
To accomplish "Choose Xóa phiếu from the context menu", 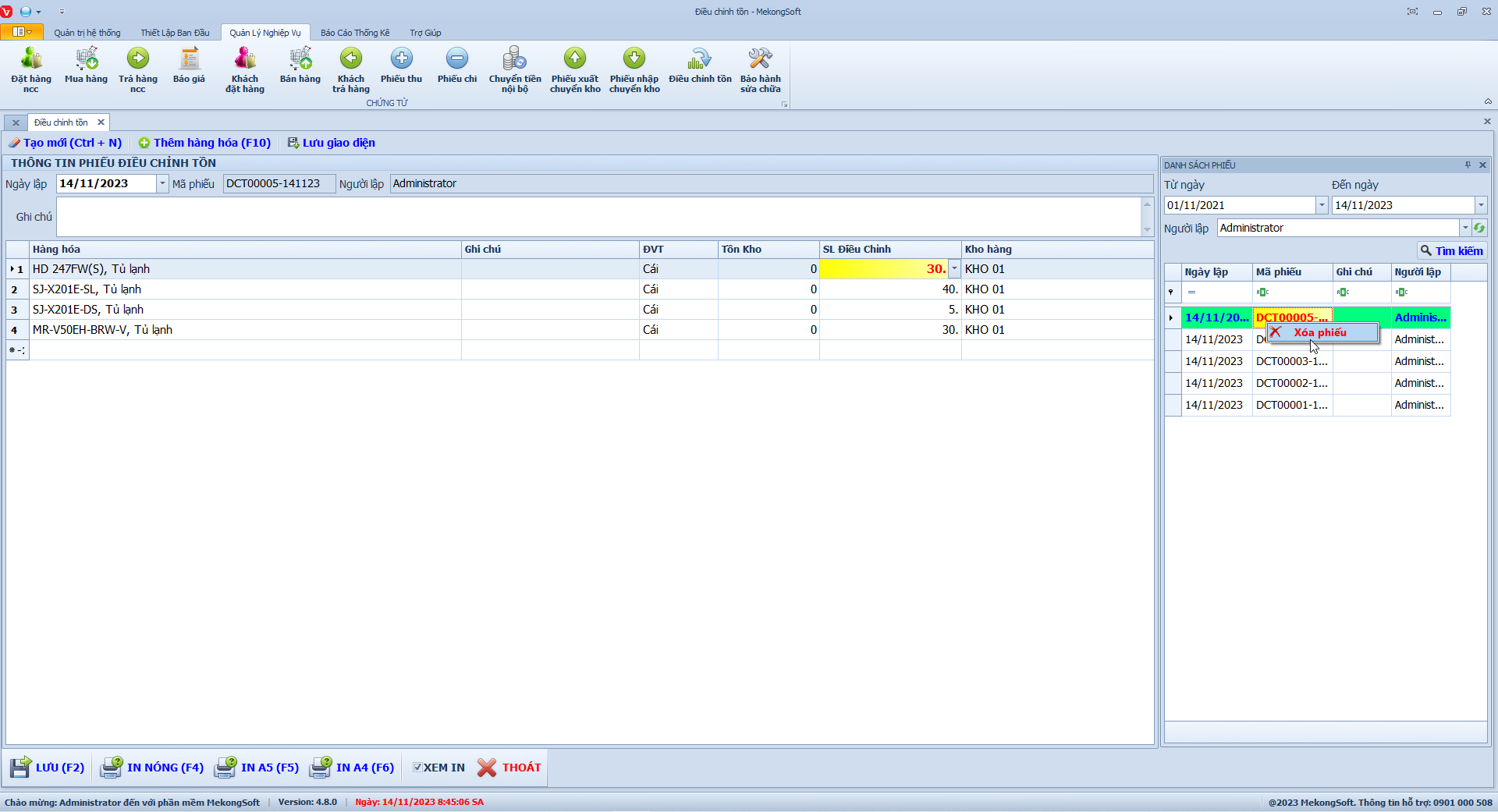I will [x=1319, y=332].
